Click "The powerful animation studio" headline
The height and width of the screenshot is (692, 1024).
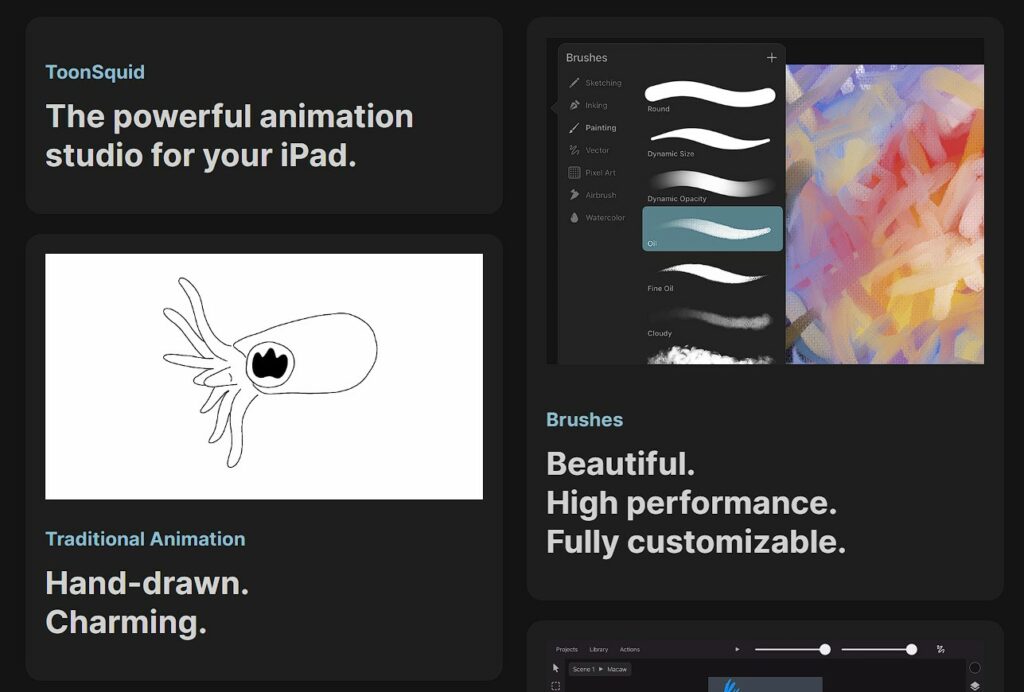[x=229, y=136]
